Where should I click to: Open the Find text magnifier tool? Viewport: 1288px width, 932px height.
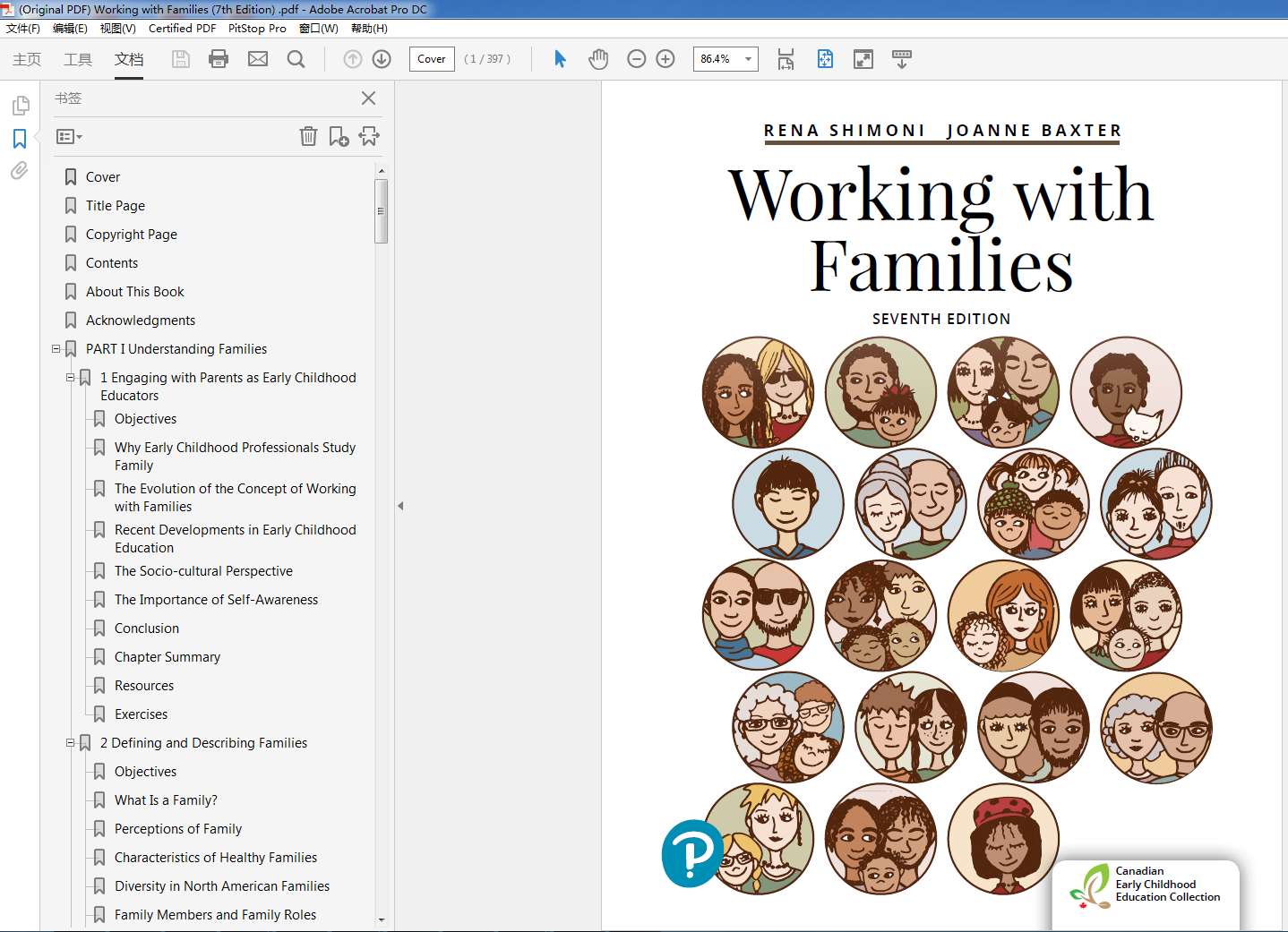296,59
